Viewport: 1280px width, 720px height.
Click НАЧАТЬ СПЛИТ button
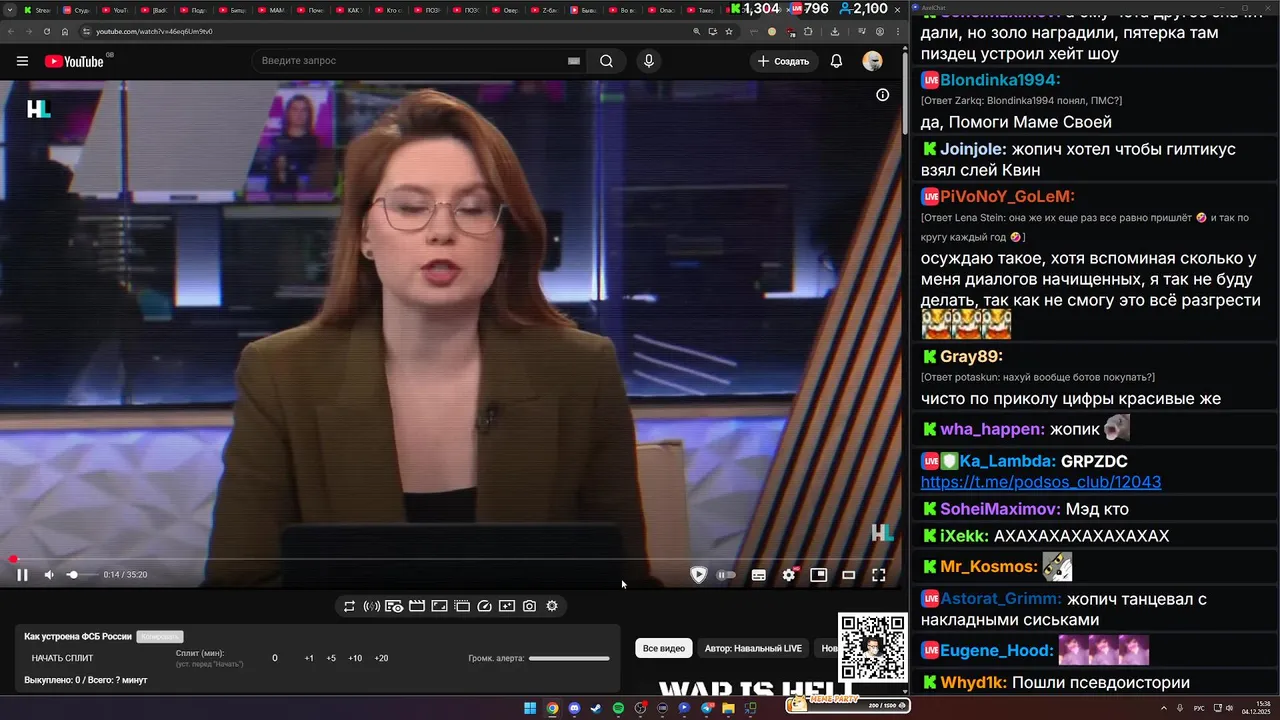(62, 658)
